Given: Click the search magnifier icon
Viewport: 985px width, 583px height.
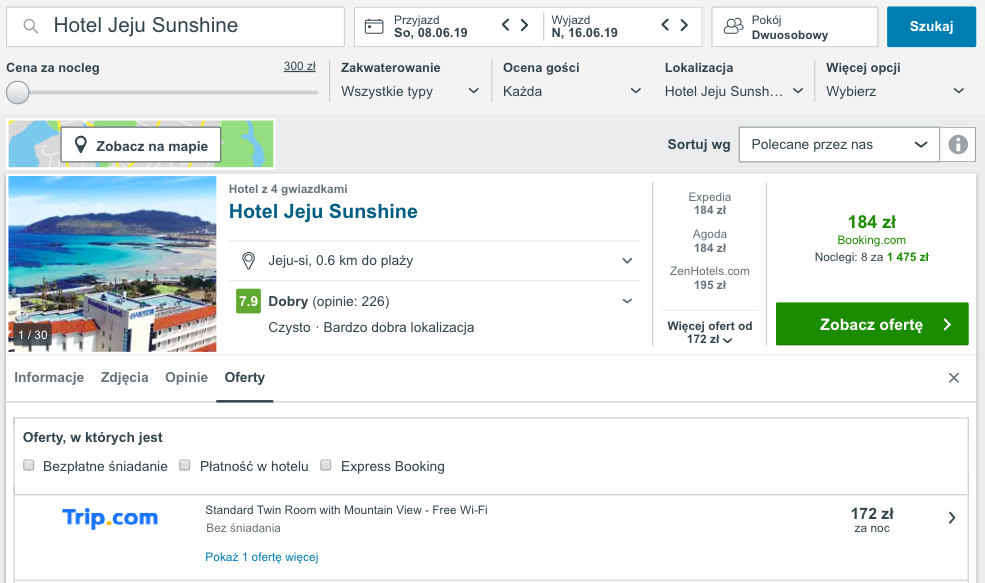Looking at the screenshot, I should coord(30,26).
